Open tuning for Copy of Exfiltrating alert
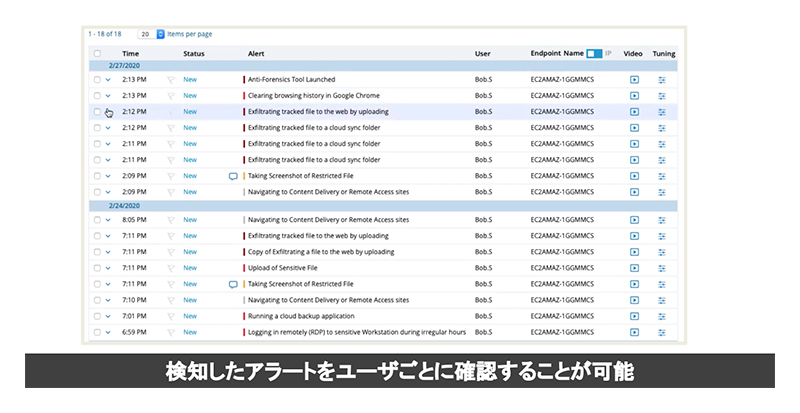The height and width of the screenshot is (413, 800). pyautogui.click(x=662, y=252)
